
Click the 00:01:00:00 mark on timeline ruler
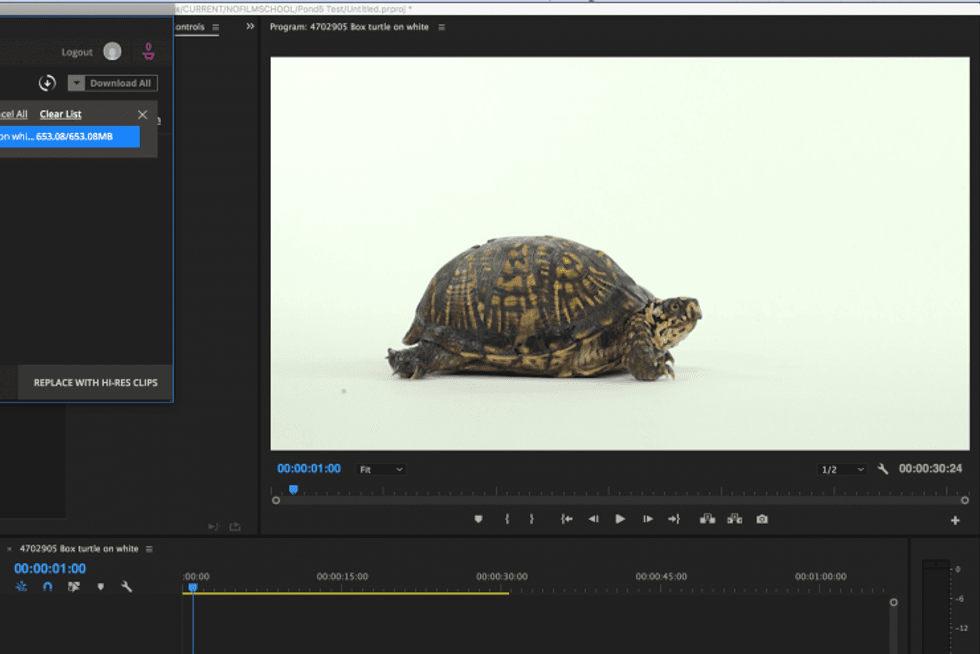click(821, 576)
